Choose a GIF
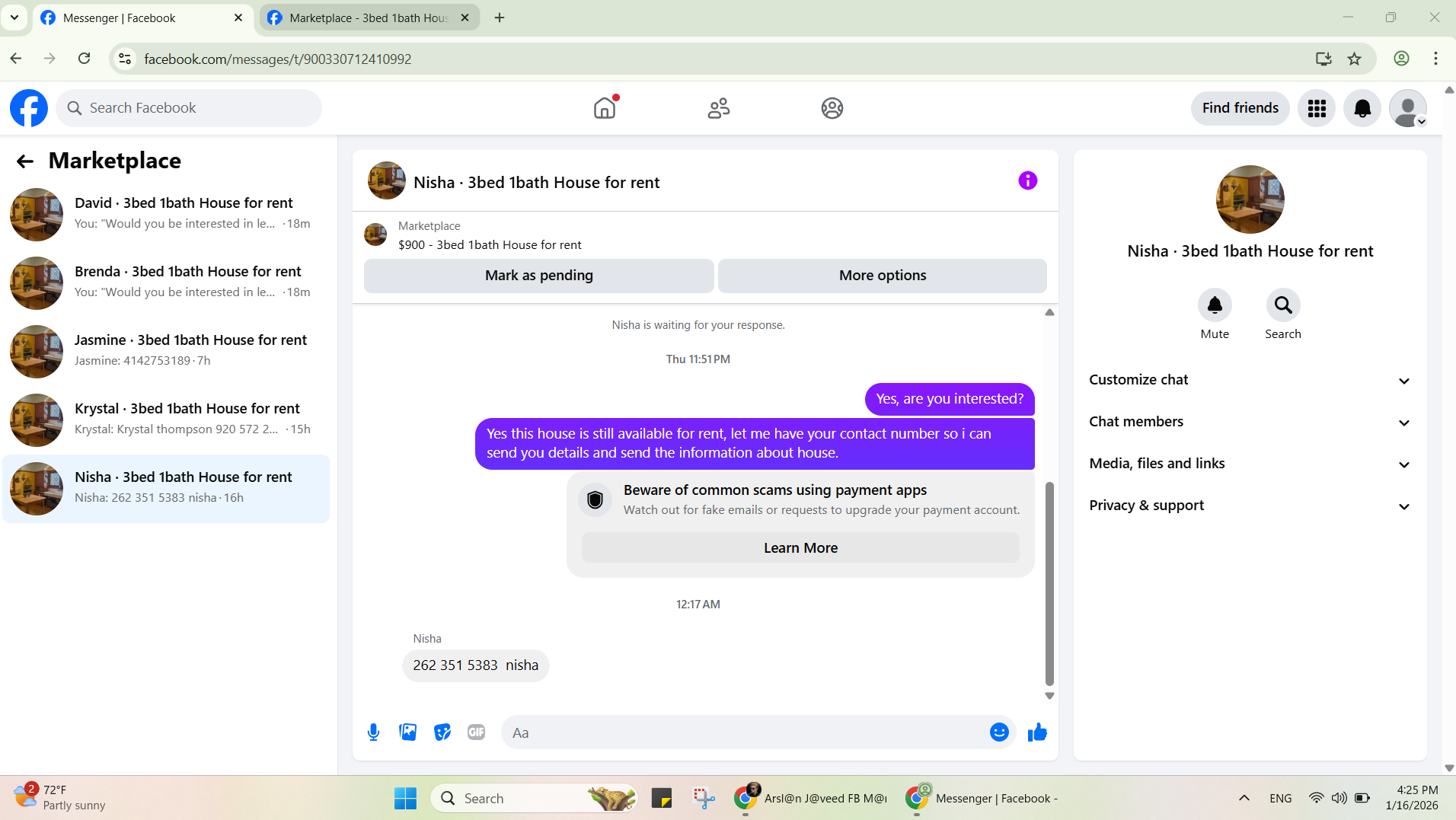This screenshot has width=1456, height=820. click(476, 732)
